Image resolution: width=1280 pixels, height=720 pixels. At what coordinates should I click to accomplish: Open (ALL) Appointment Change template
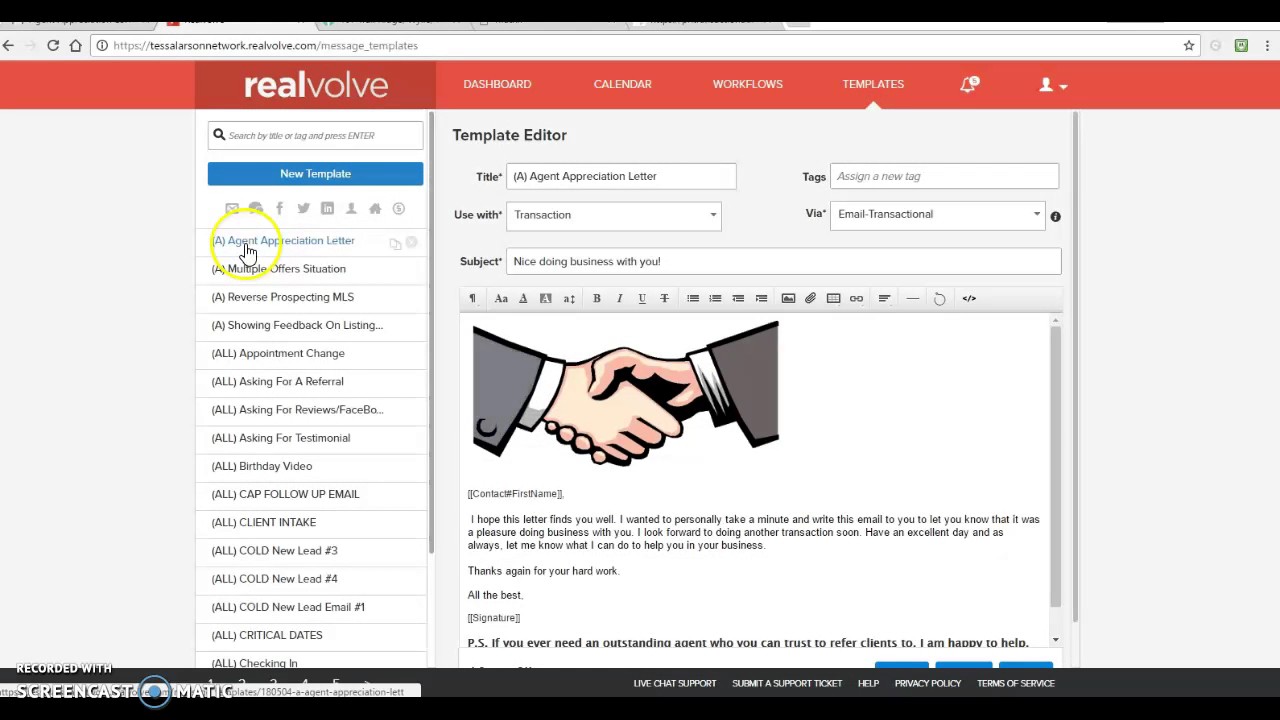coord(278,353)
